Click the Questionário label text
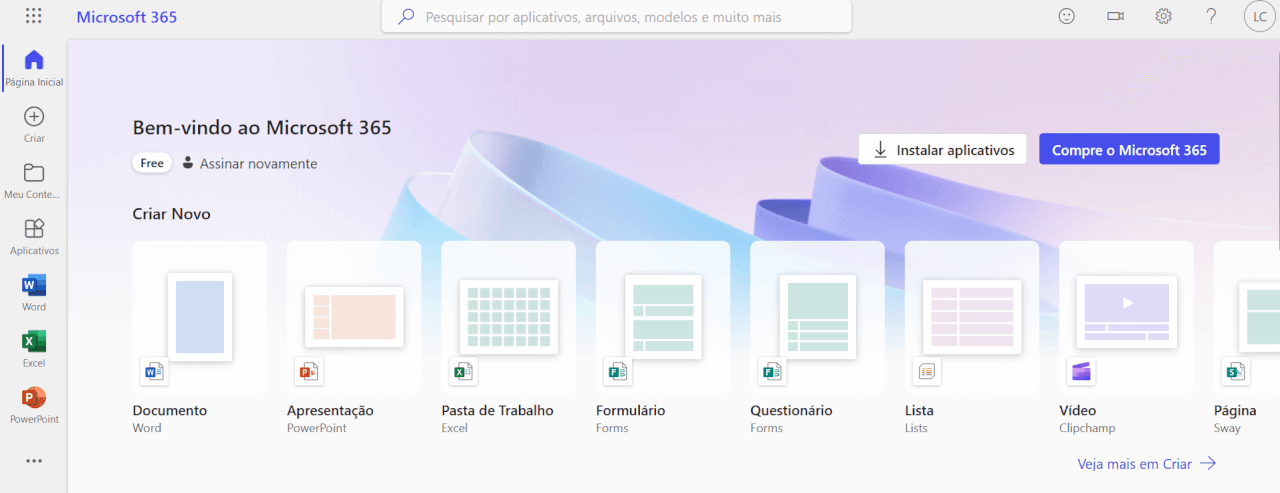Screen dimensions: 1280x493 tap(791, 410)
